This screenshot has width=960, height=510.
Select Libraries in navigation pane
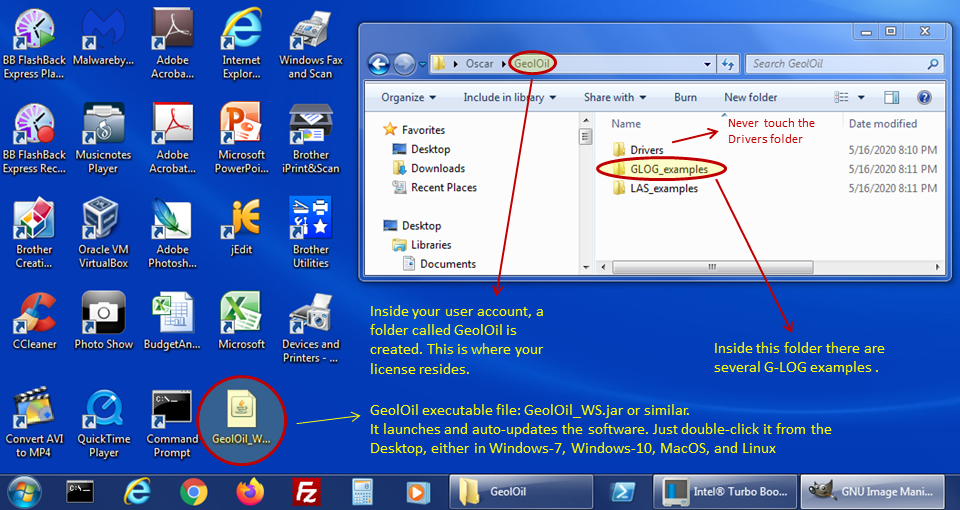pos(422,245)
